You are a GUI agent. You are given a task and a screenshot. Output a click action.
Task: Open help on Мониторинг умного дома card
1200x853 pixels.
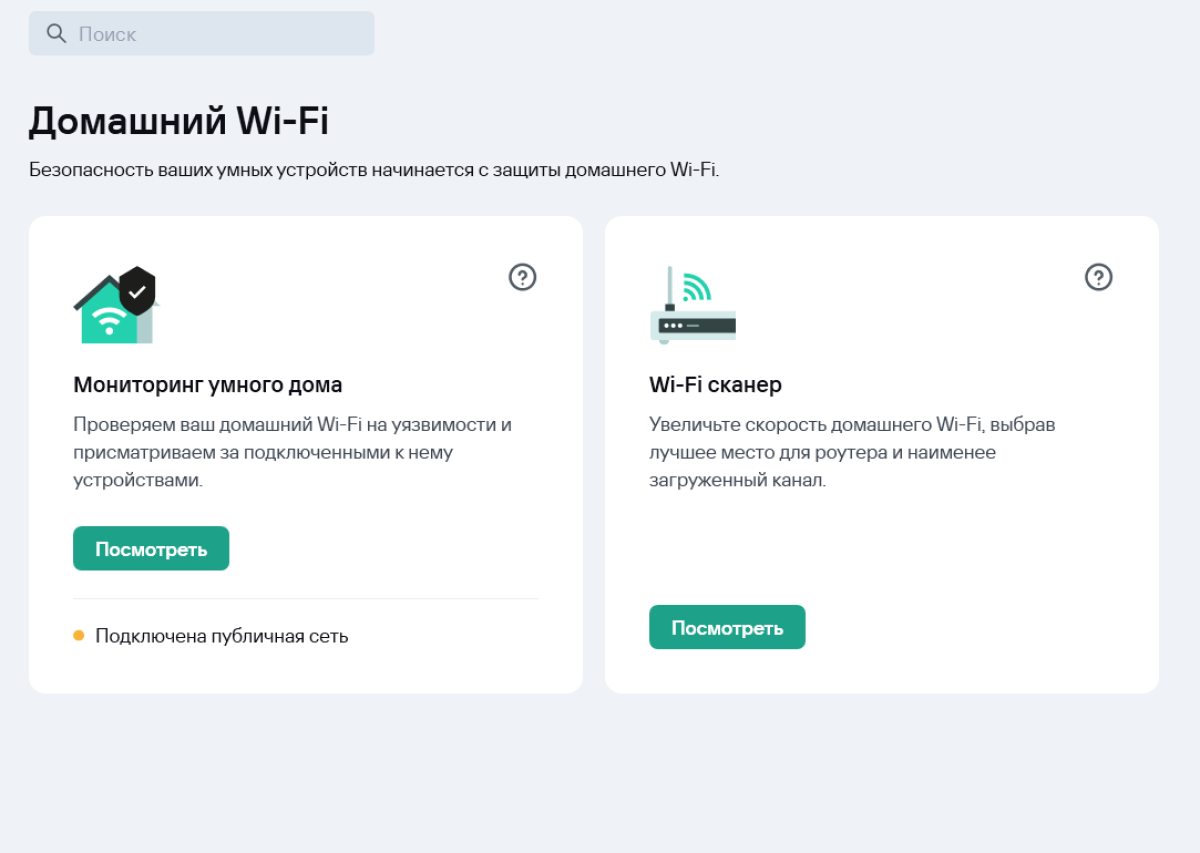click(521, 277)
